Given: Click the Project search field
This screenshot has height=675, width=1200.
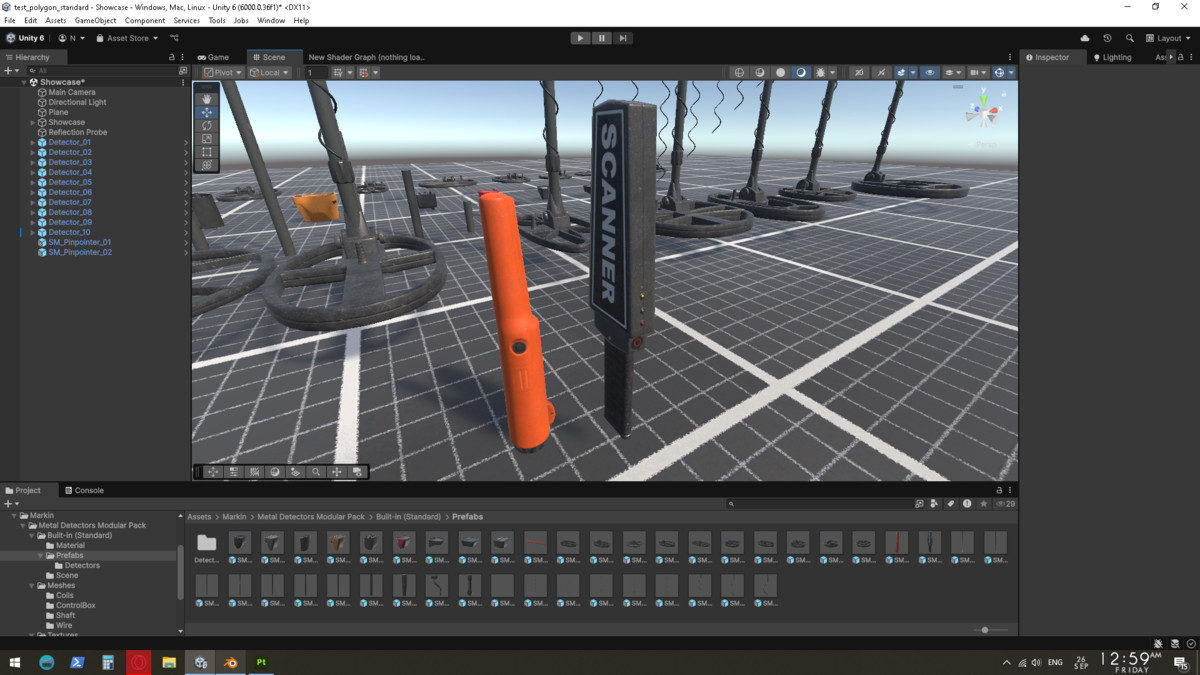Looking at the screenshot, I should (820, 504).
